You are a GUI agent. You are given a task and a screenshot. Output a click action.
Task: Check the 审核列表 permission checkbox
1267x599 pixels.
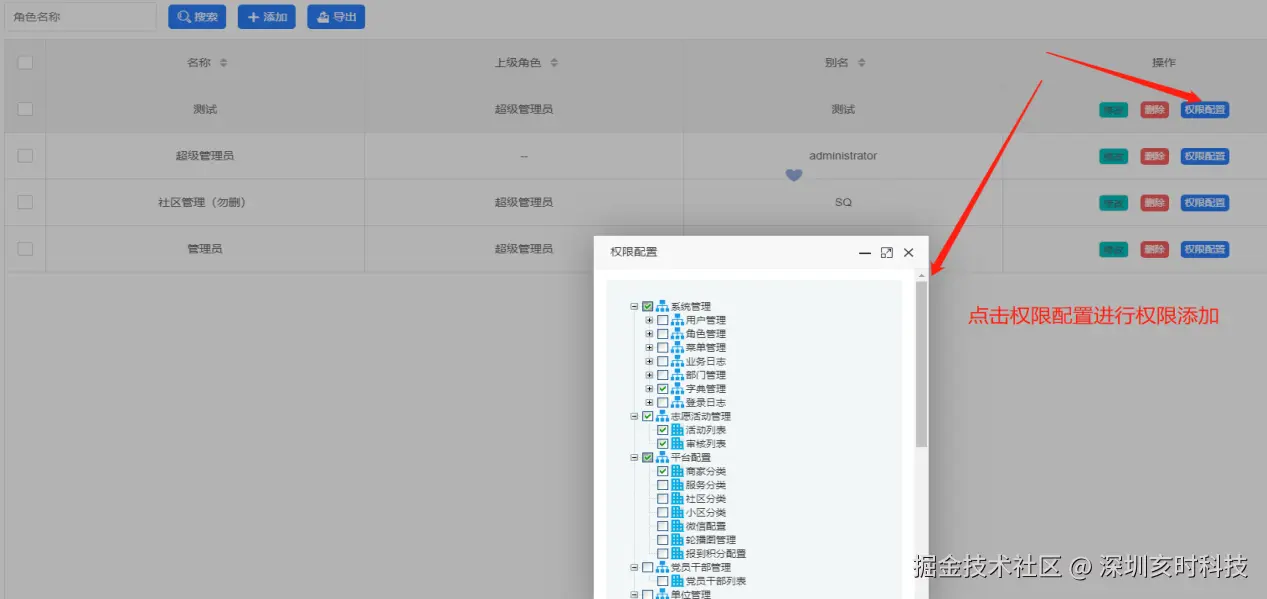[662, 443]
